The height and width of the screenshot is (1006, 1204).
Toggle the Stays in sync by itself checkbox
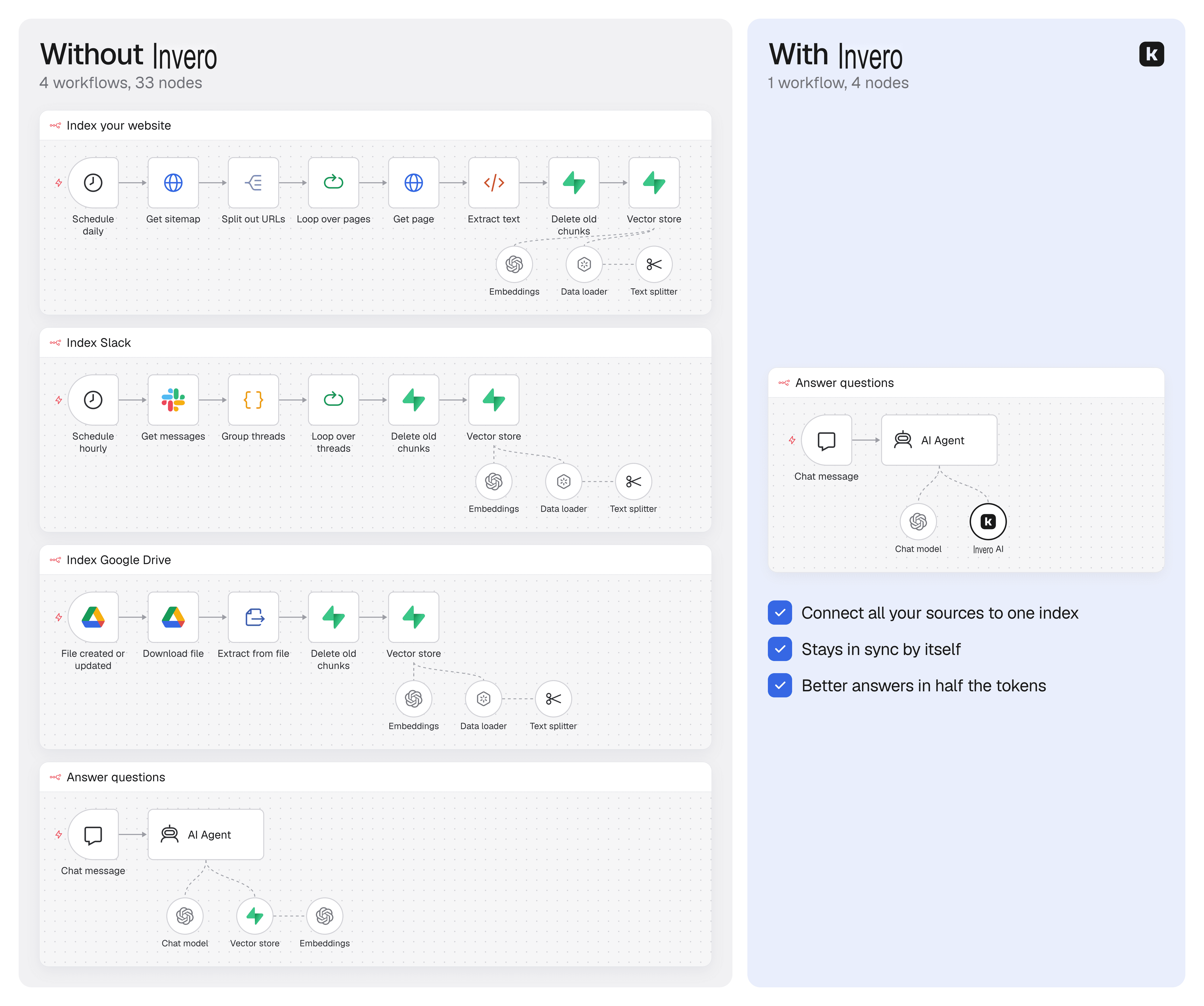[x=780, y=649]
